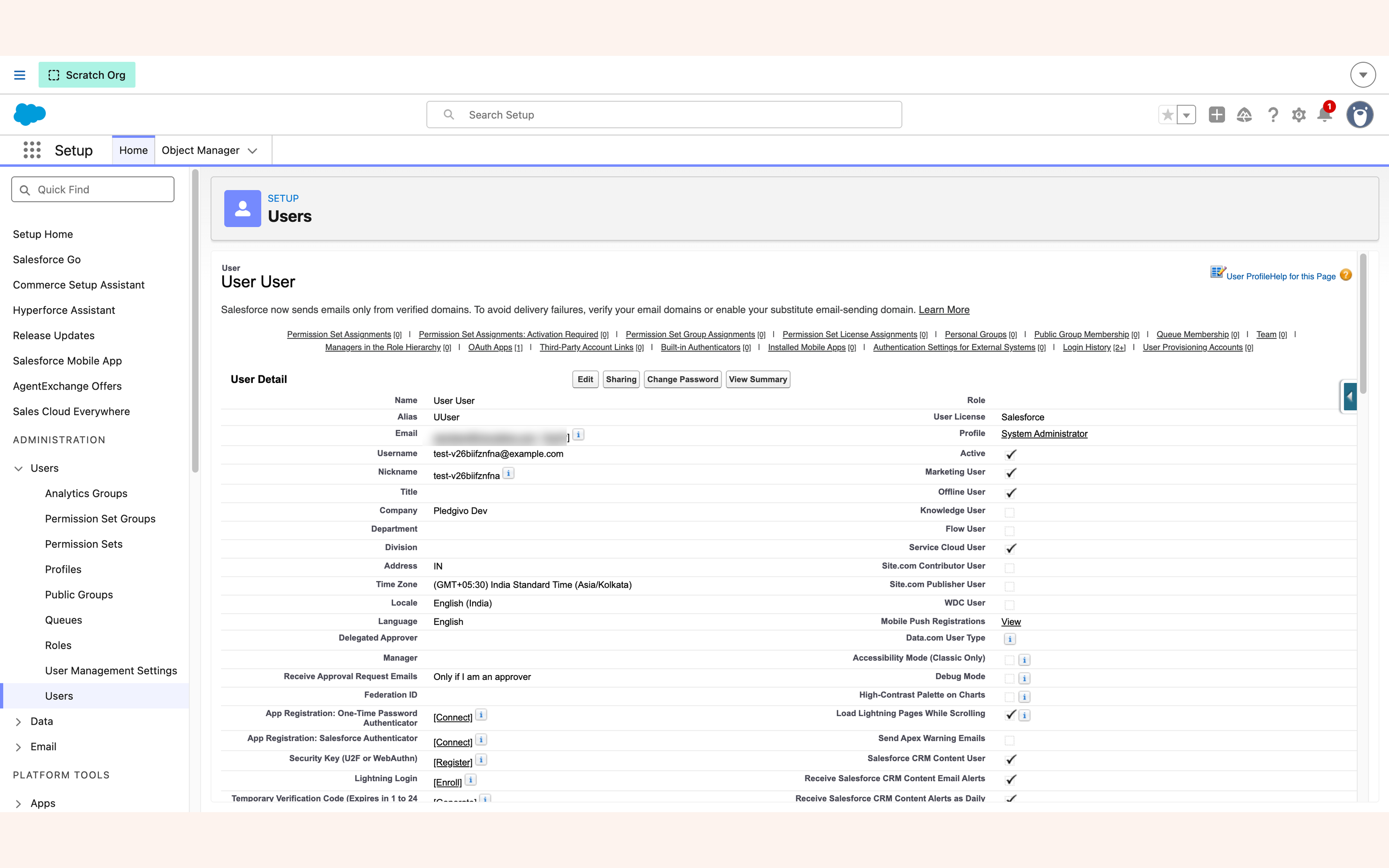Open the Trailhead guidance icon
Viewport: 1389px width, 868px height.
click(1244, 115)
